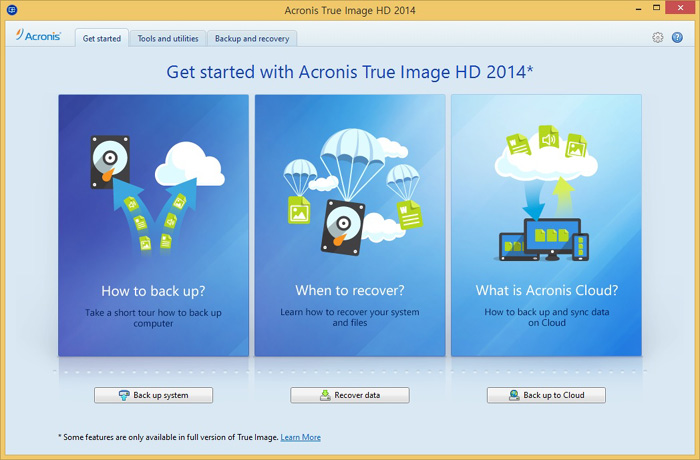This screenshot has height=460, width=700.
Task: Click the hard drive and cloud backup illustration
Action: click(x=153, y=192)
